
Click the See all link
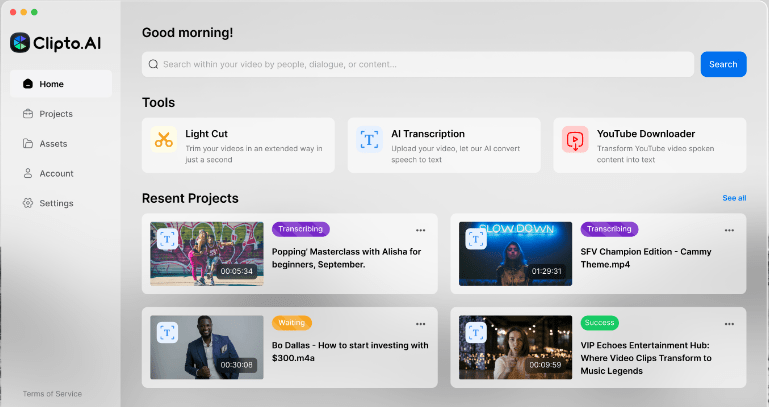point(734,198)
